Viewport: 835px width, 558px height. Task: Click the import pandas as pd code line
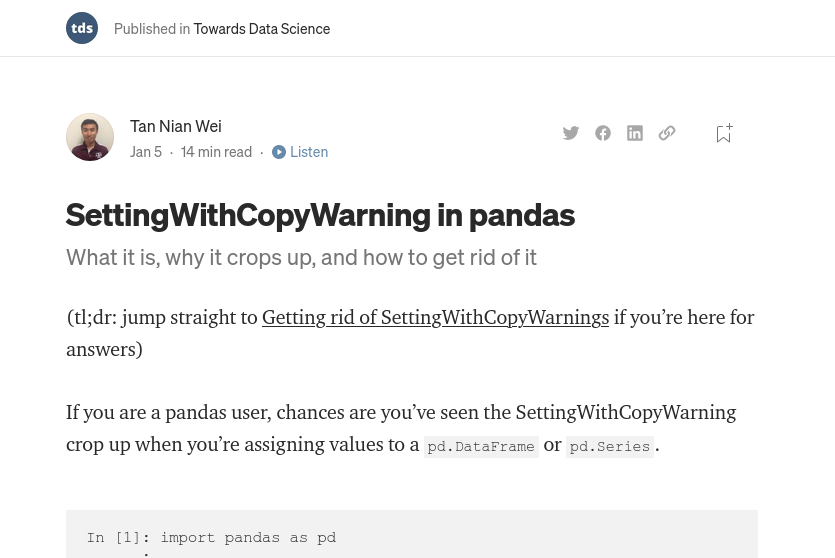coord(248,537)
